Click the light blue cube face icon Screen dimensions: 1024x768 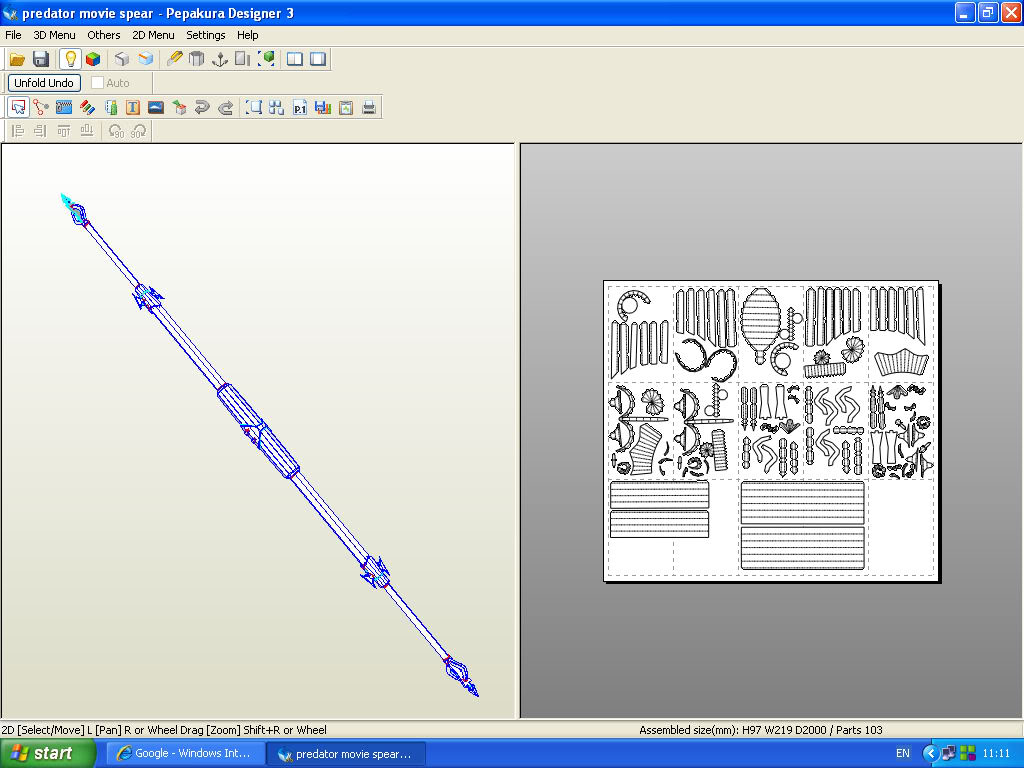click(145, 59)
